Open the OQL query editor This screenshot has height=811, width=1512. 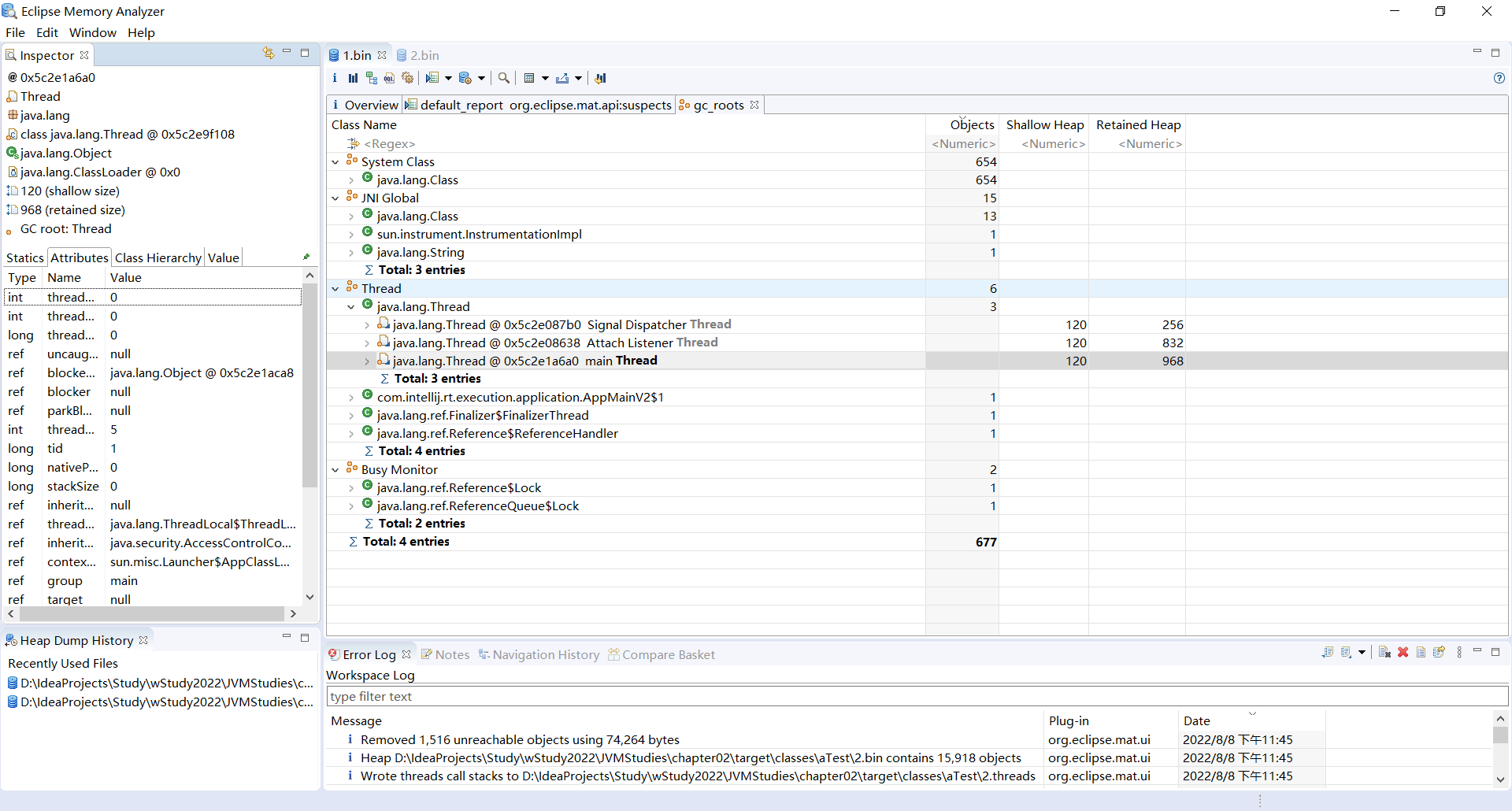pos(389,78)
